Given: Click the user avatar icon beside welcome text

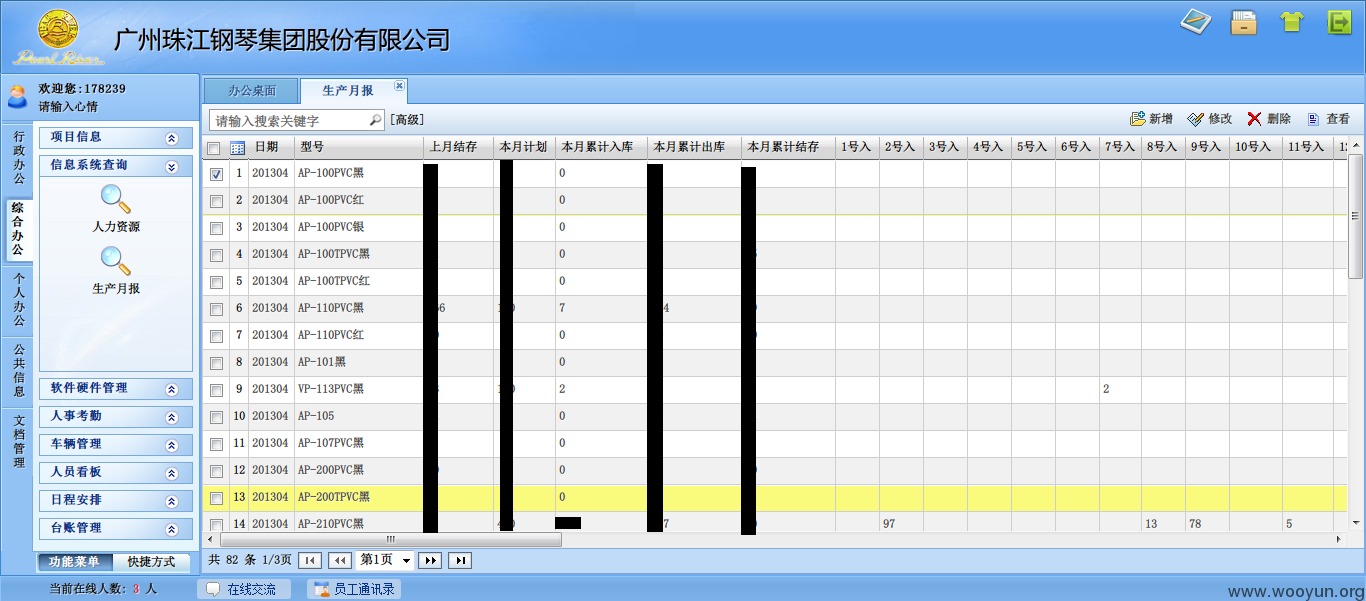Looking at the screenshot, I should pyautogui.click(x=17, y=96).
